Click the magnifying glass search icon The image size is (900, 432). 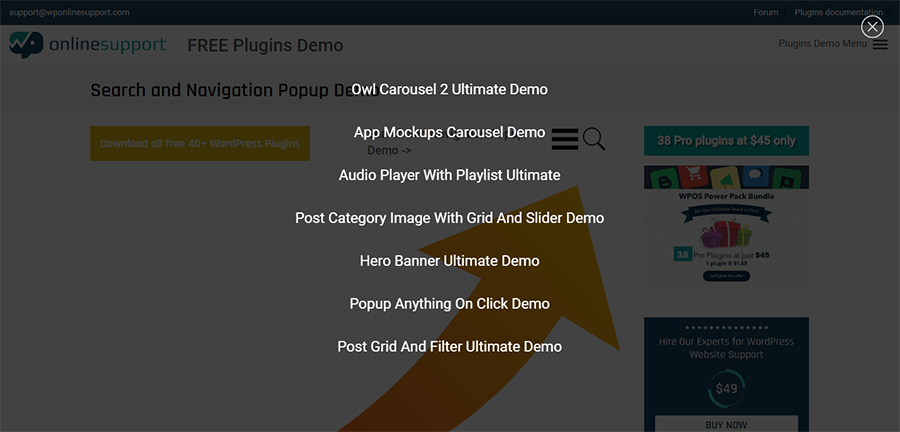pos(594,139)
